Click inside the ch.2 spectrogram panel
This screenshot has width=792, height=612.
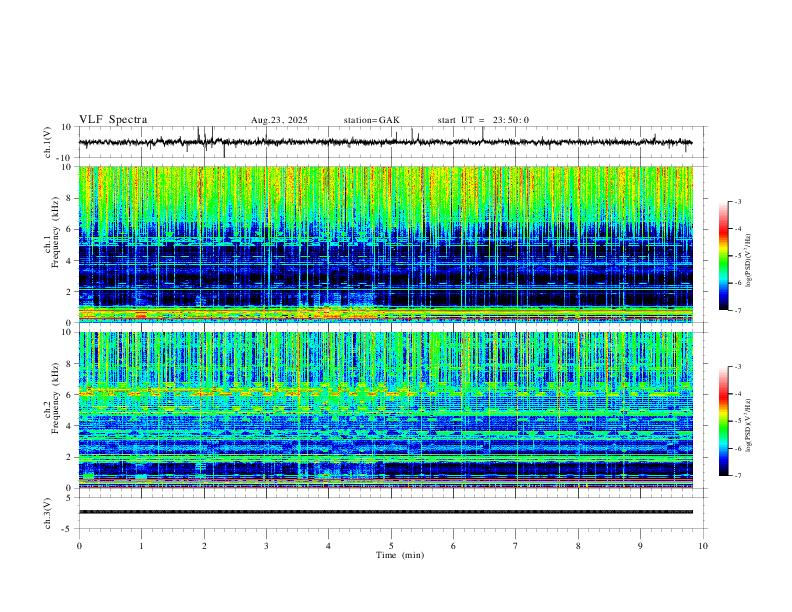pyautogui.click(x=385, y=410)
